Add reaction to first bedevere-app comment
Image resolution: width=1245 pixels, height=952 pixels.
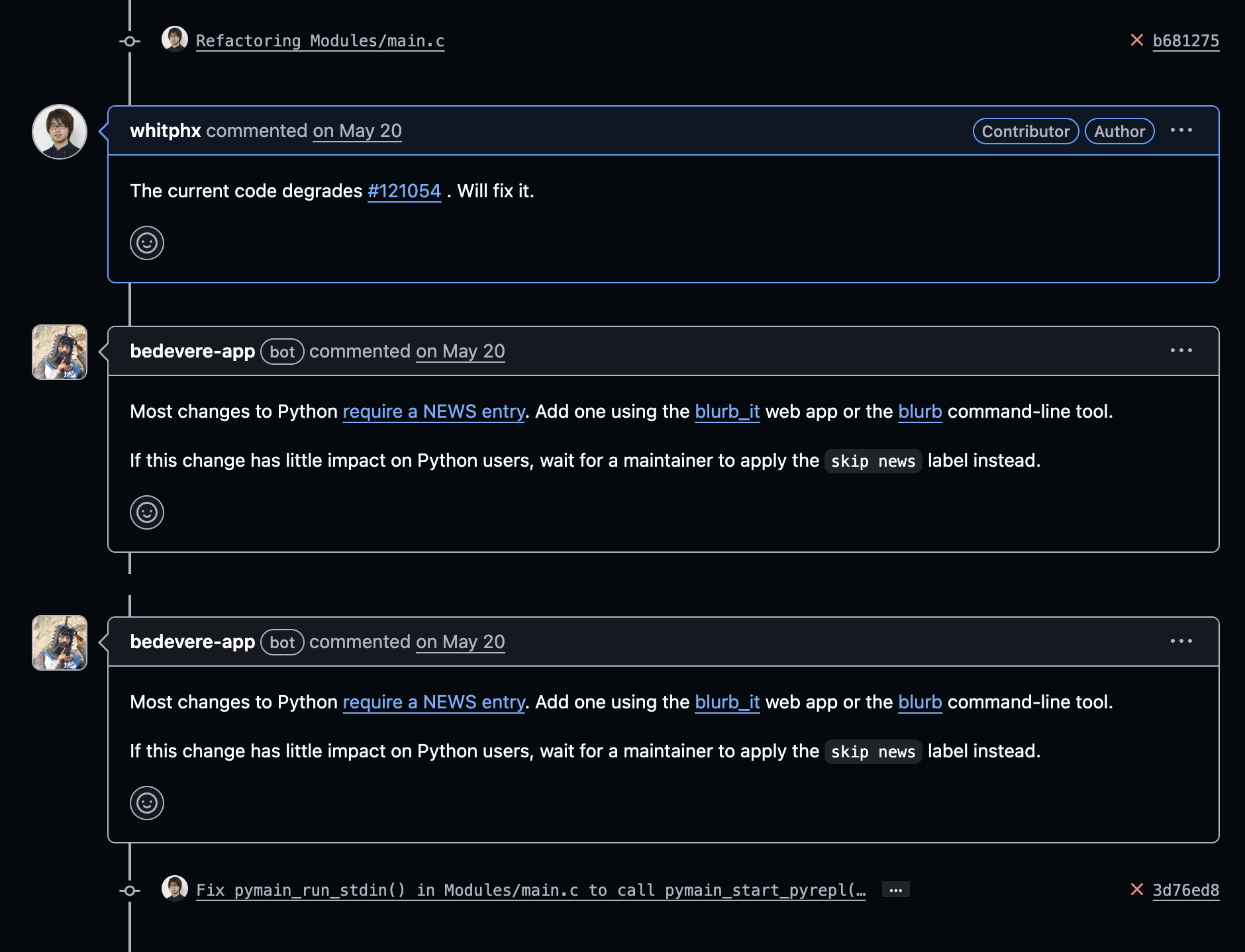[147, 512]
